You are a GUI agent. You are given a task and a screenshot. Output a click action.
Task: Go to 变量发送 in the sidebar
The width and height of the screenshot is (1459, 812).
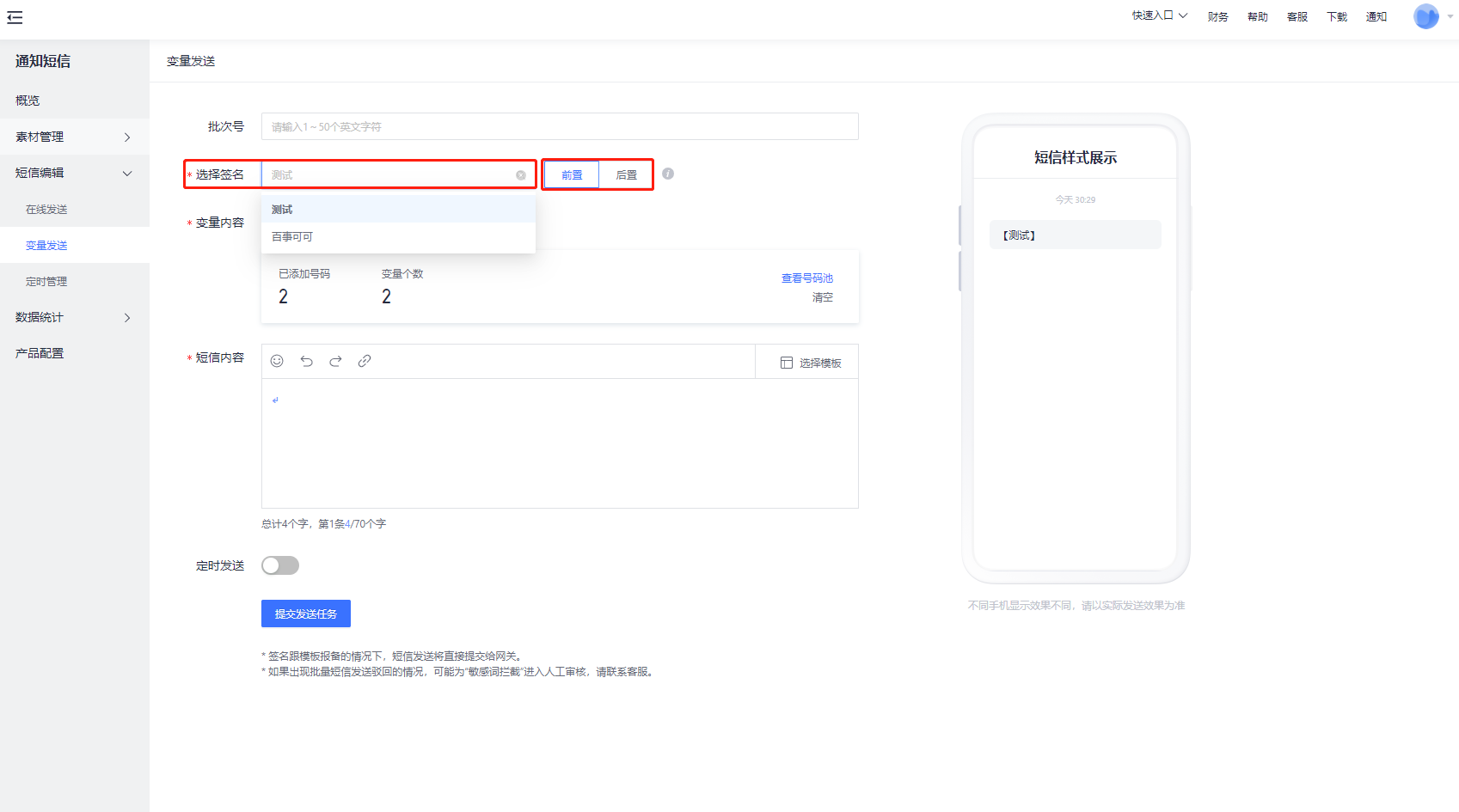pos(75,245)
